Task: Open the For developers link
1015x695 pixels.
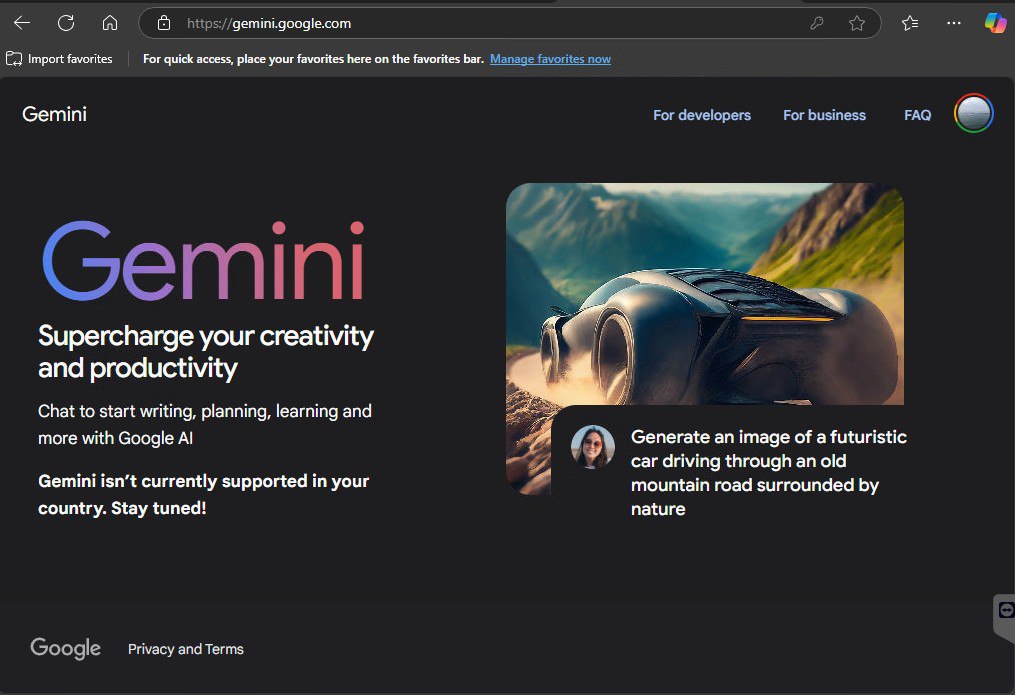Action: (701, 115)
